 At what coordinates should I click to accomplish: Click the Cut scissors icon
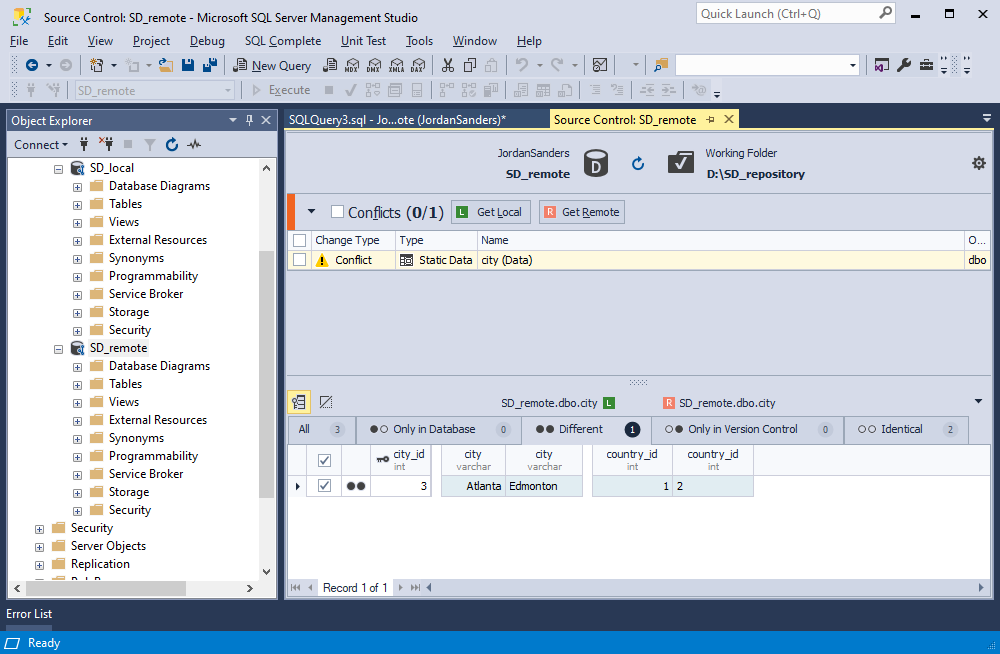coord(448,65)
